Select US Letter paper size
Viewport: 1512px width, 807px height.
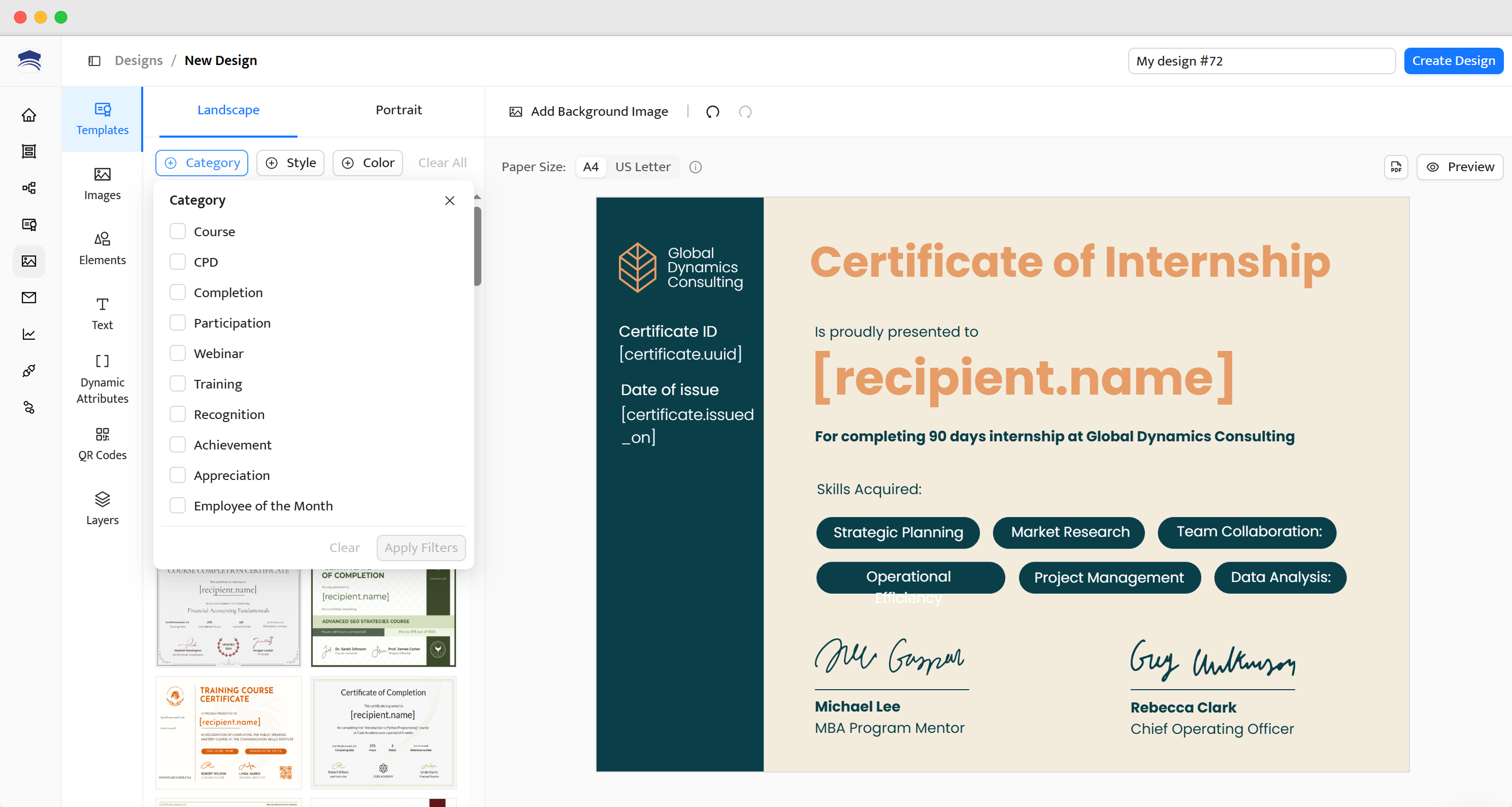pyautogui.click(x=643, y=167)
